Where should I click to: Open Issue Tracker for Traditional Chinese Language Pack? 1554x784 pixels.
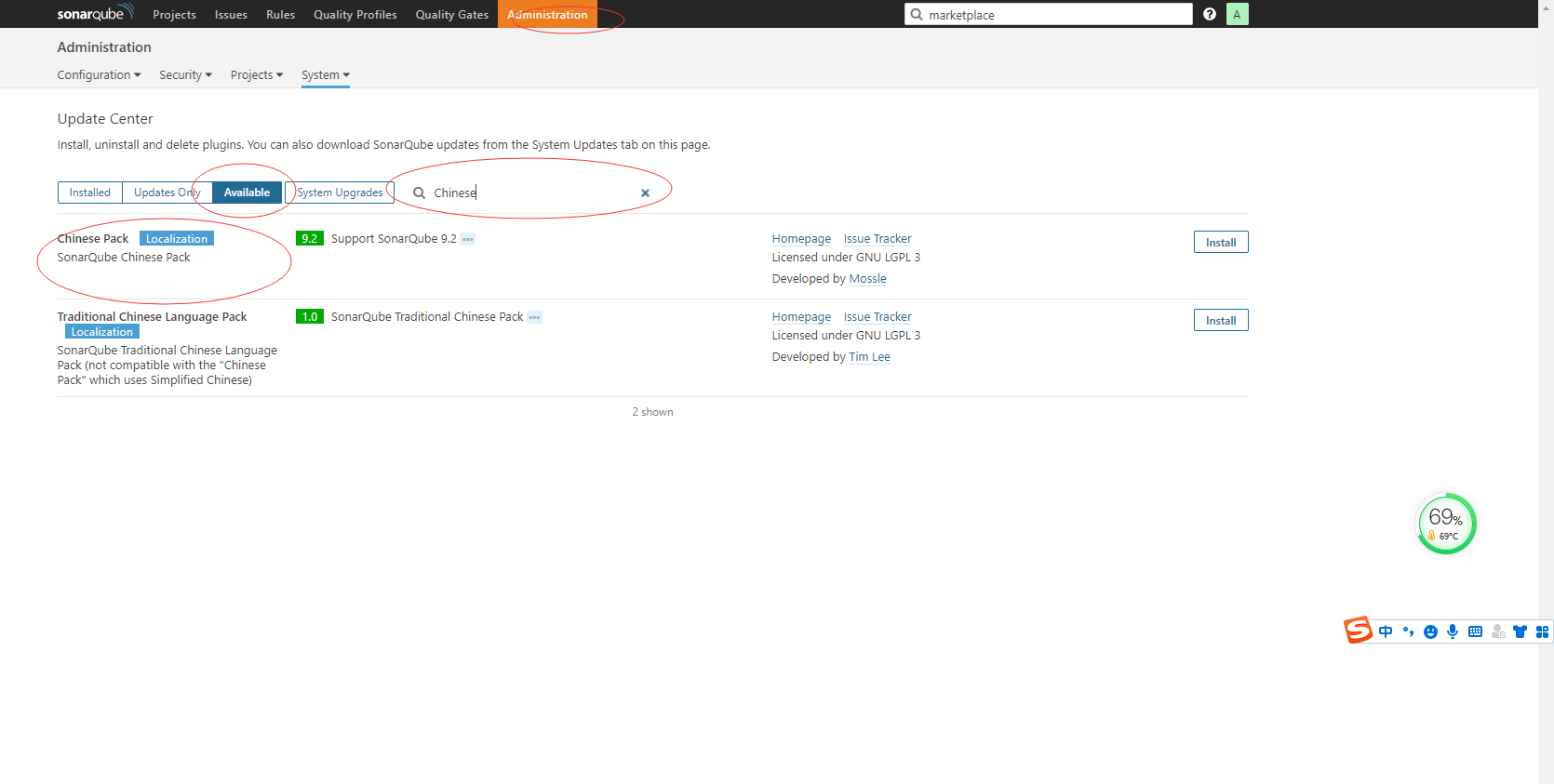[877, 317]
